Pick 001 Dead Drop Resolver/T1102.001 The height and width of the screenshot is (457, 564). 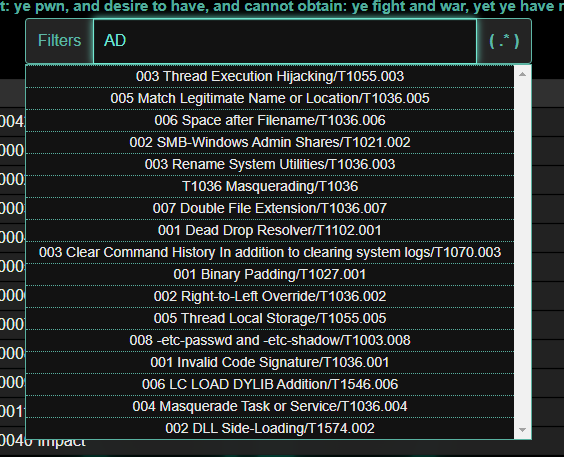270,230
